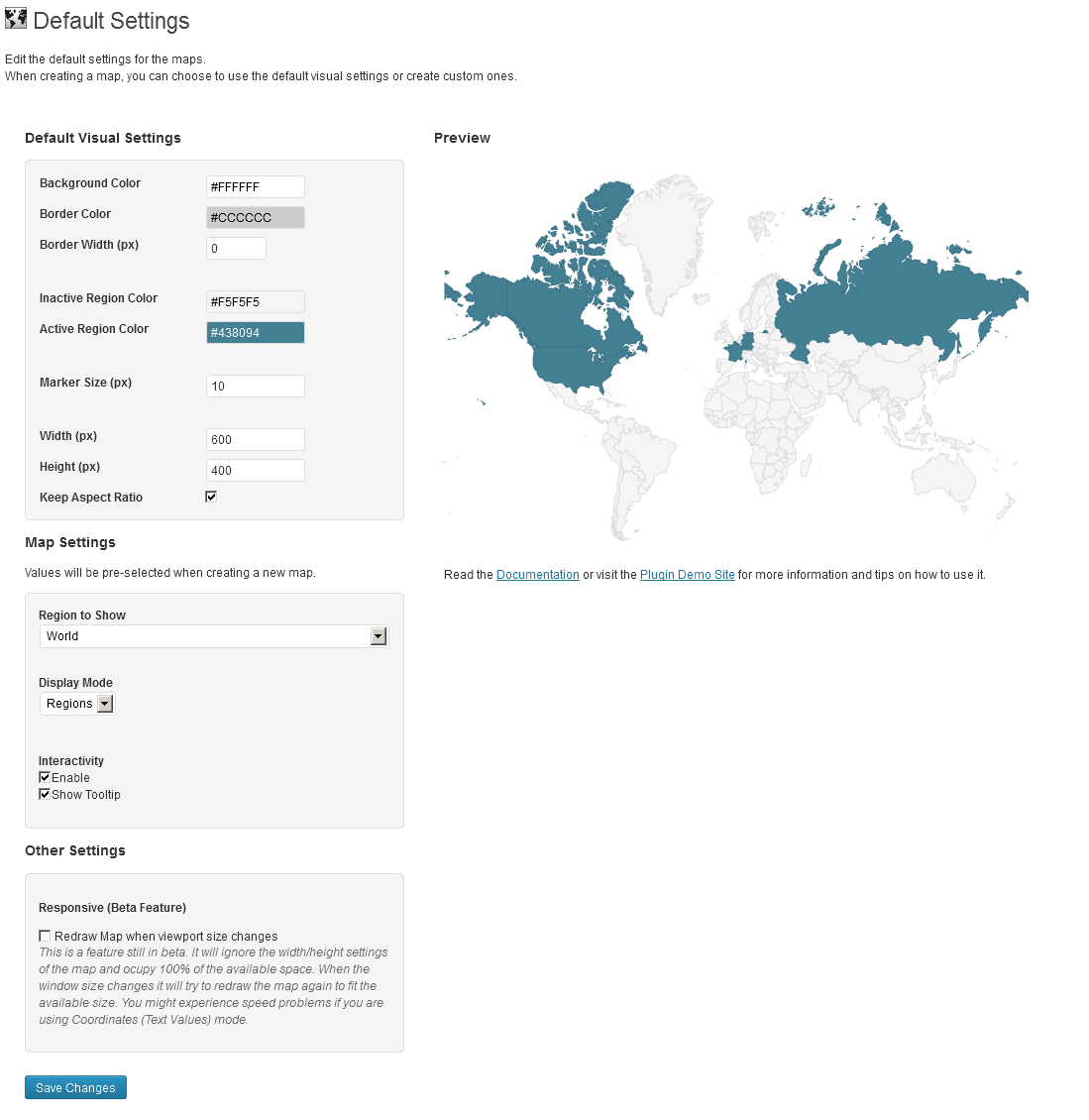Viewport: 1089px width, 1120px height.
Task: Select the Marker Size field
Action: coord(256,386)
